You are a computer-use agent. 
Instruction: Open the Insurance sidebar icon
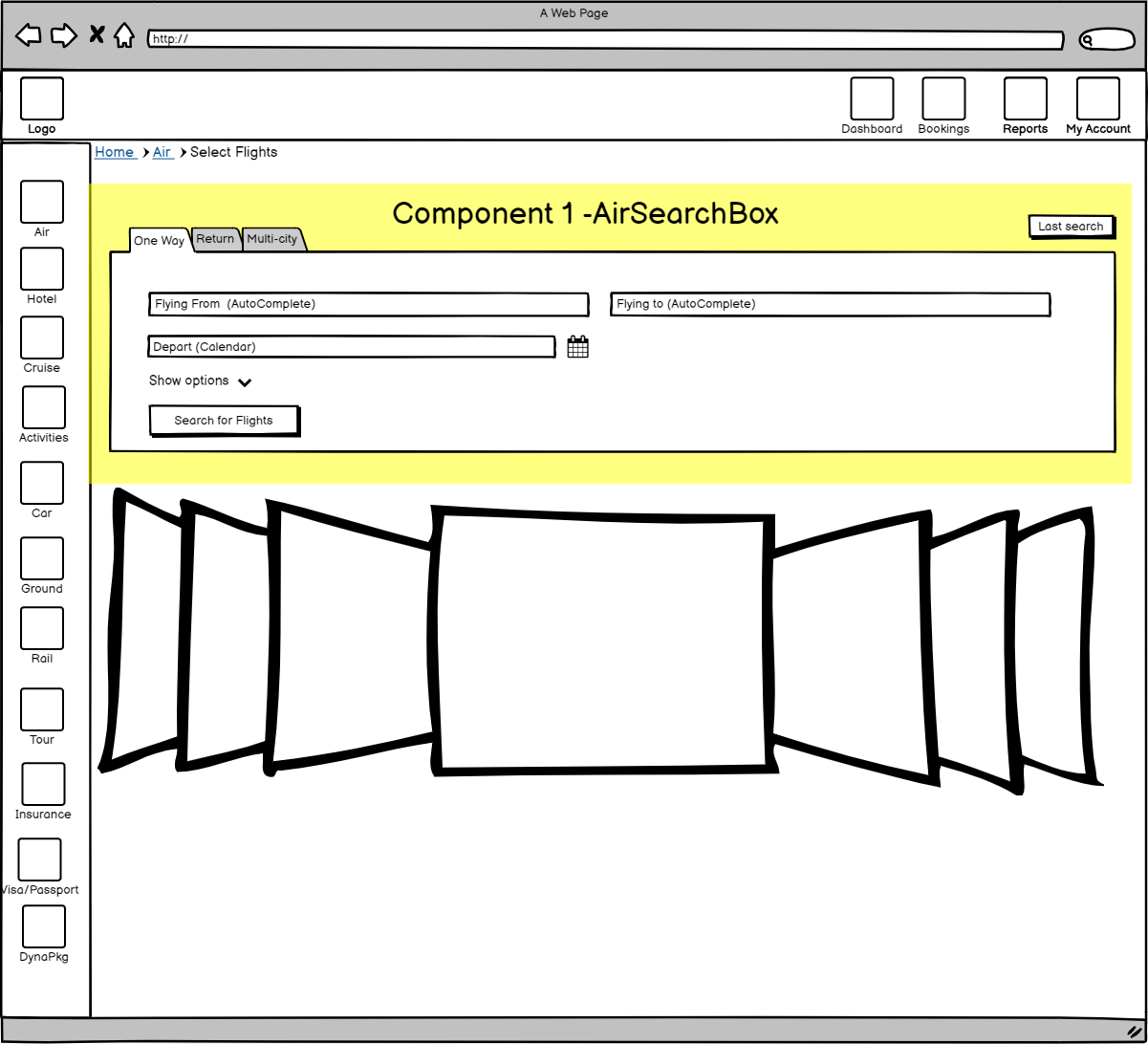(x=43, y=784)
